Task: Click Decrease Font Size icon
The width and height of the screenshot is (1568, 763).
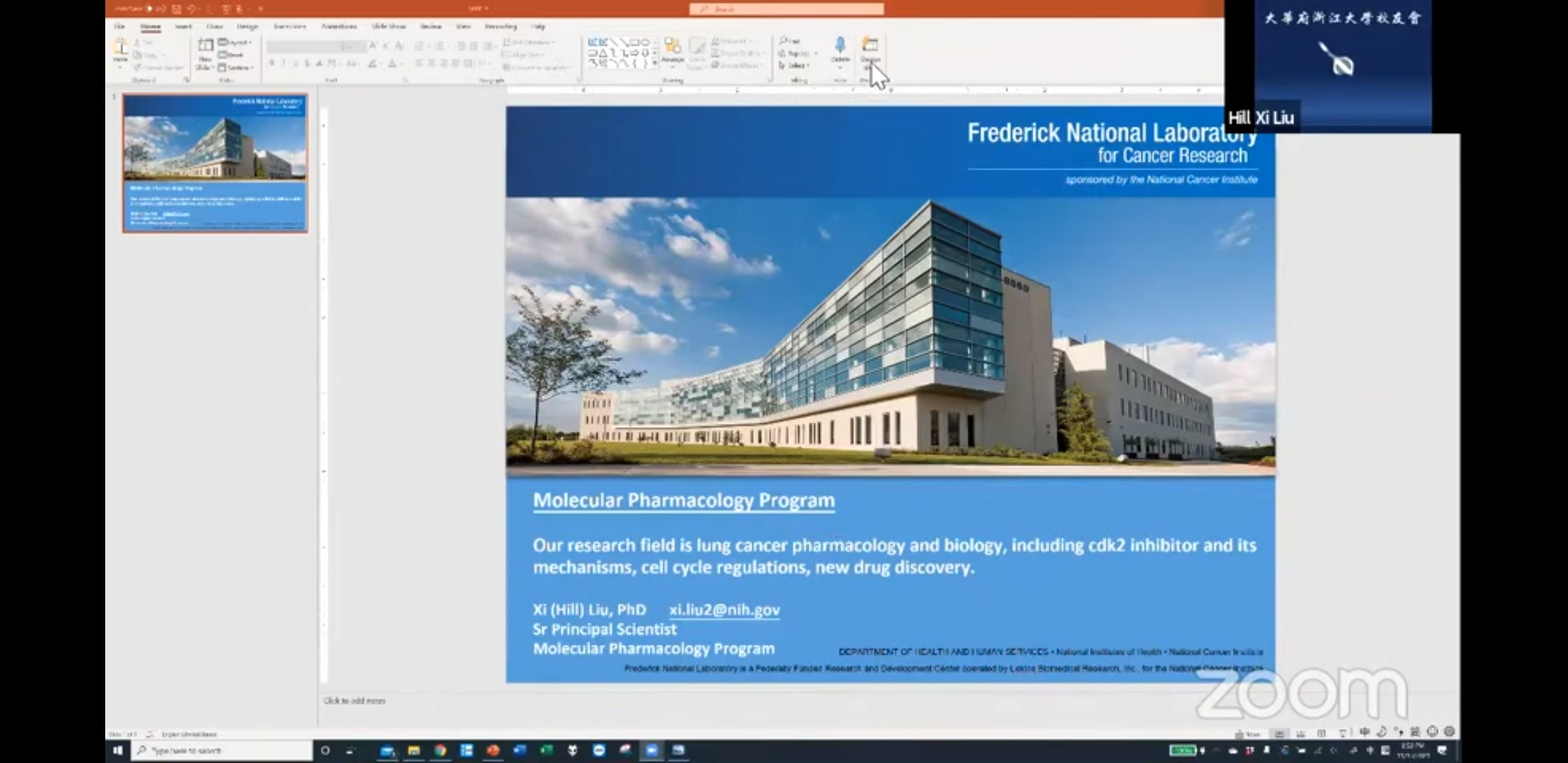Action: point(386,46)
